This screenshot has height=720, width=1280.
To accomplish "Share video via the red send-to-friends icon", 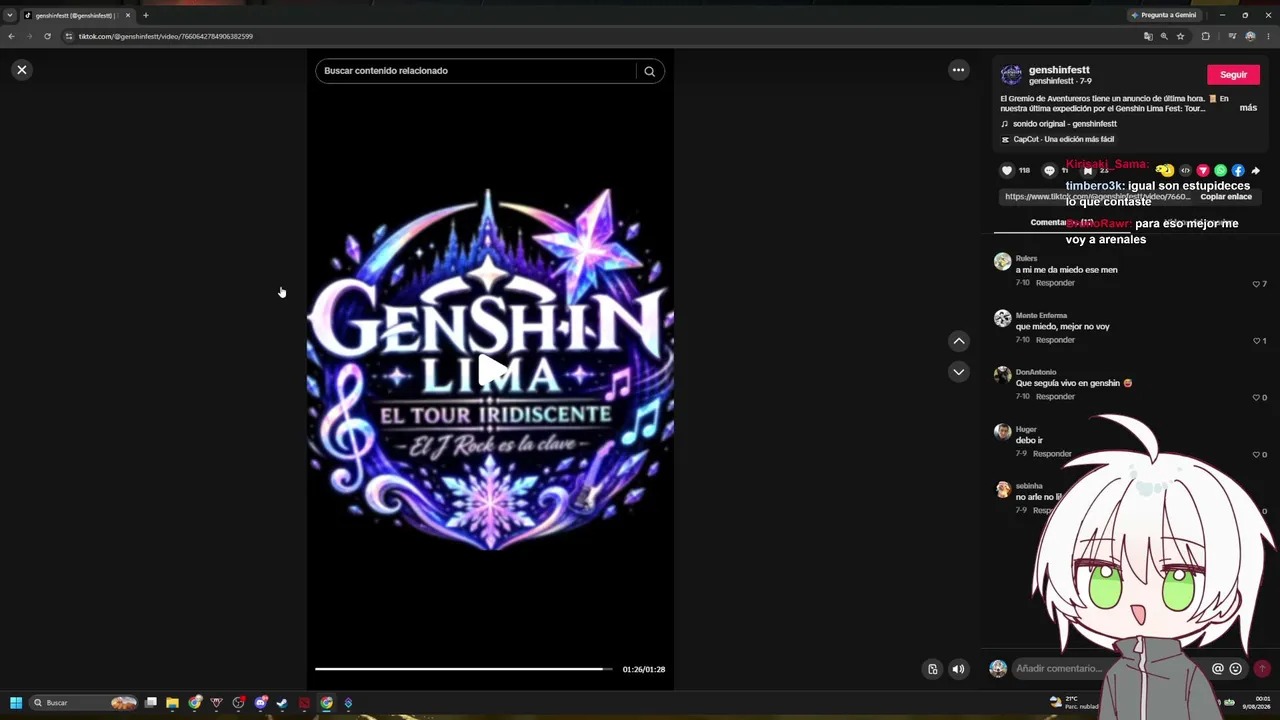I will pos(1203,171).
